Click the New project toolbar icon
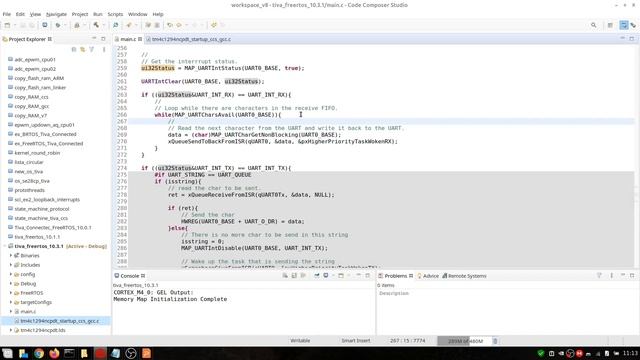The image size is (640, 360). pyautogui.click(x=7, y=25)
